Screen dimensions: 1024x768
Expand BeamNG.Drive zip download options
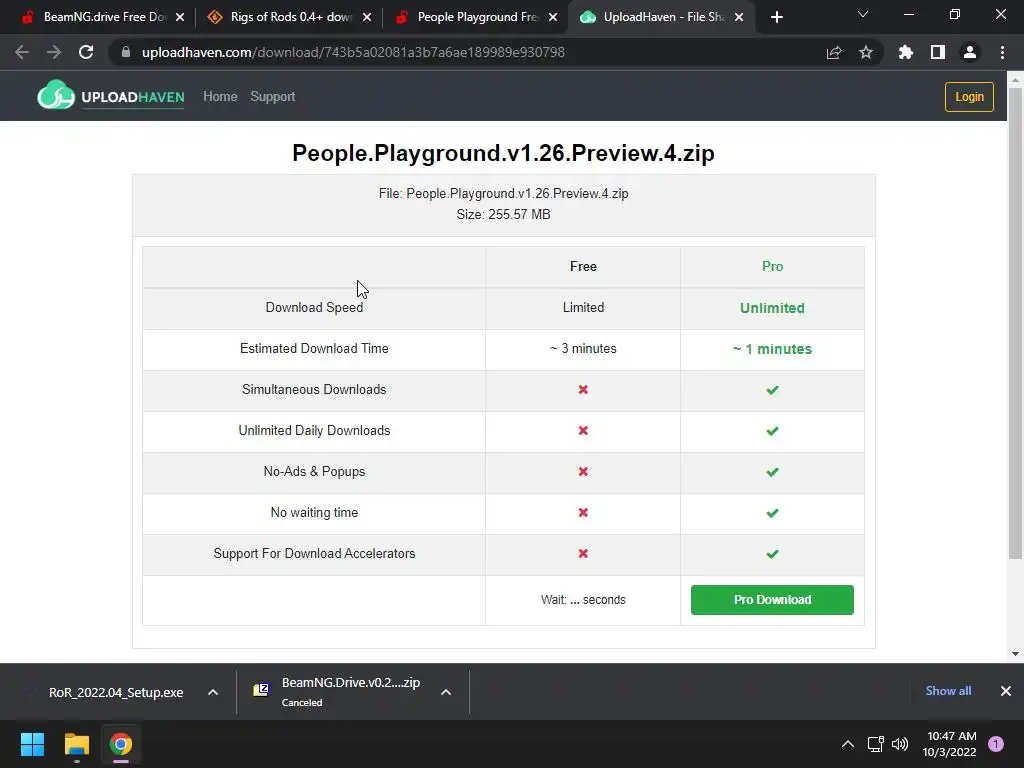point(446,692)
